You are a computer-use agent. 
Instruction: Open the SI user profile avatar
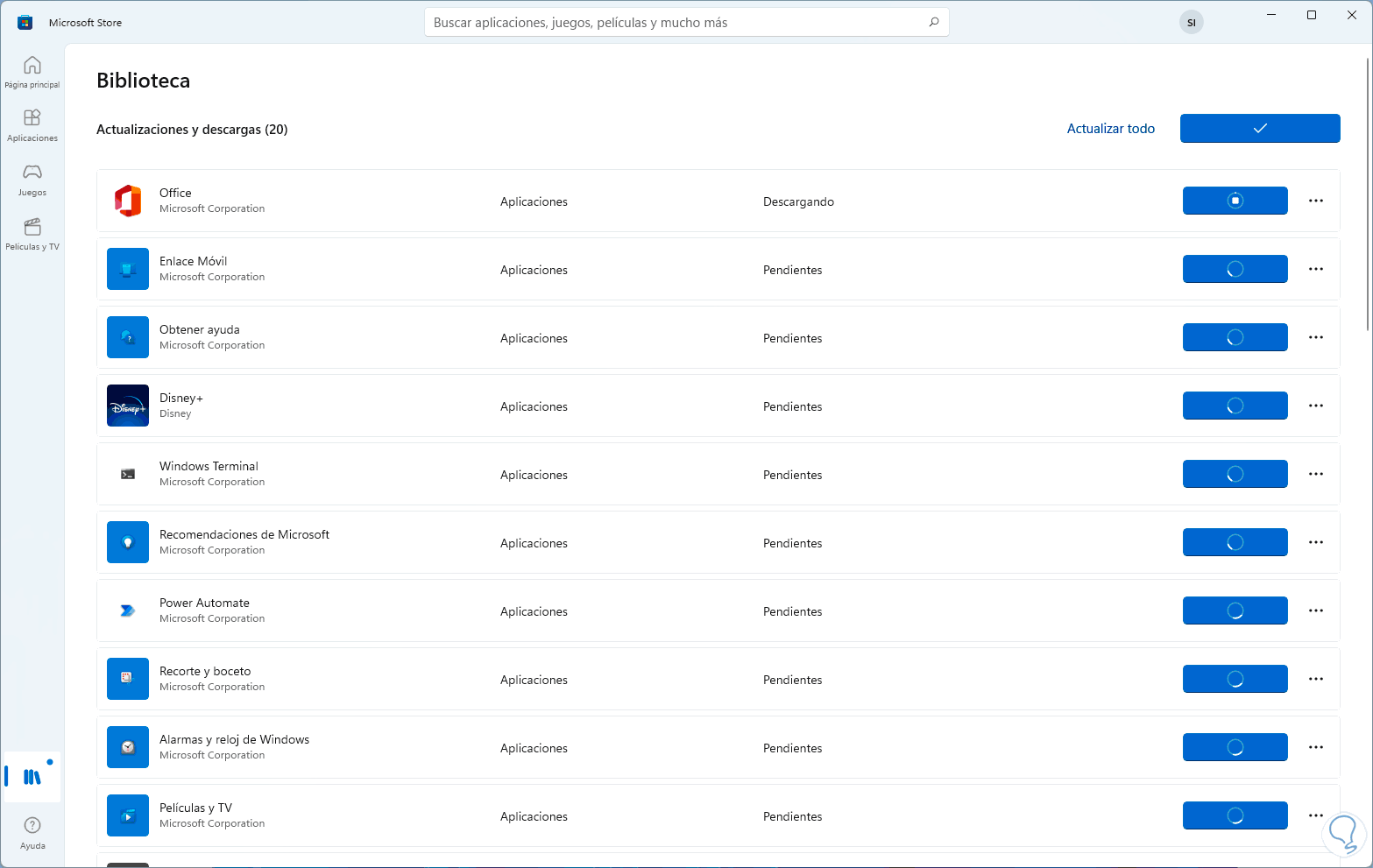coord(1191,23)
